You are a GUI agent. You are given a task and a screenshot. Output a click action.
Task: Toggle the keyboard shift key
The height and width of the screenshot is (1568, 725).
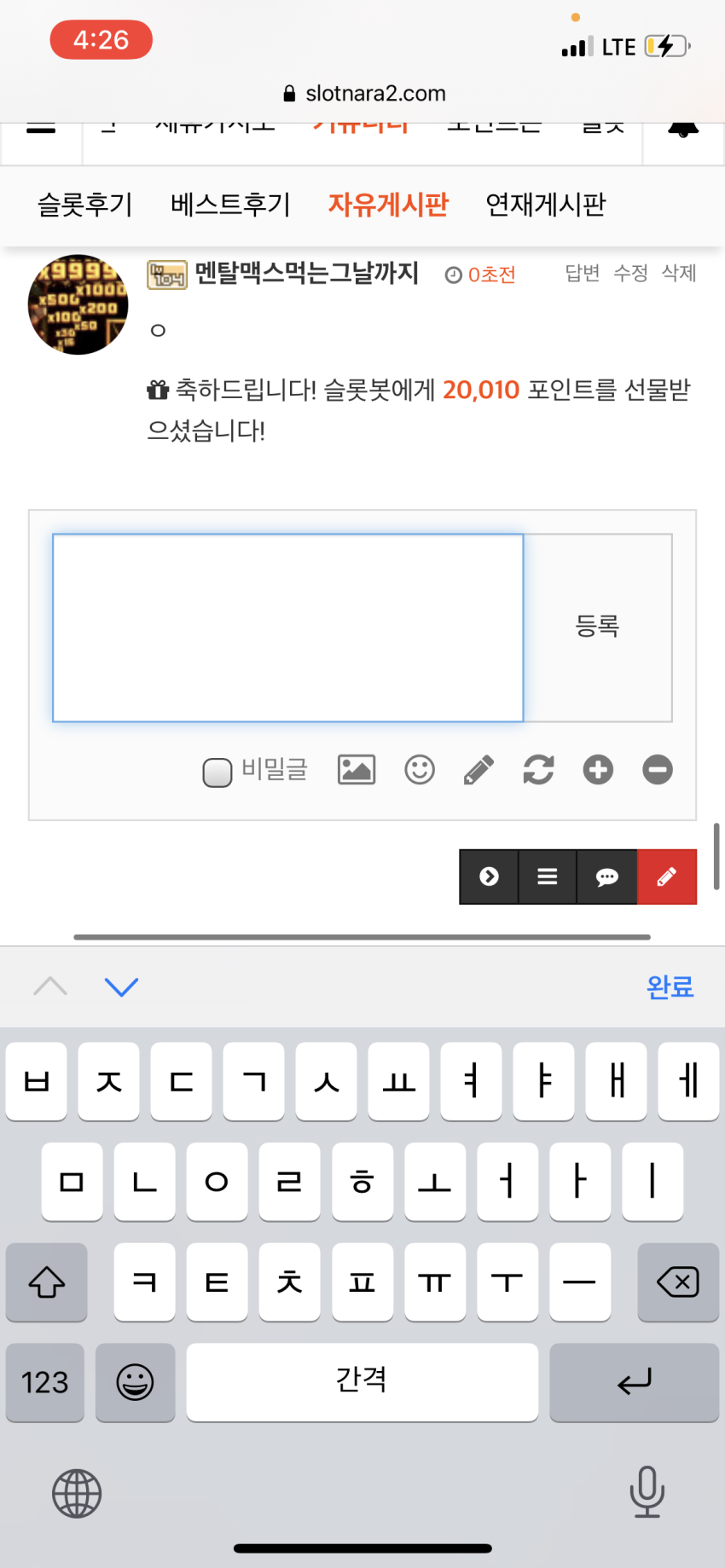(46, 1282)
